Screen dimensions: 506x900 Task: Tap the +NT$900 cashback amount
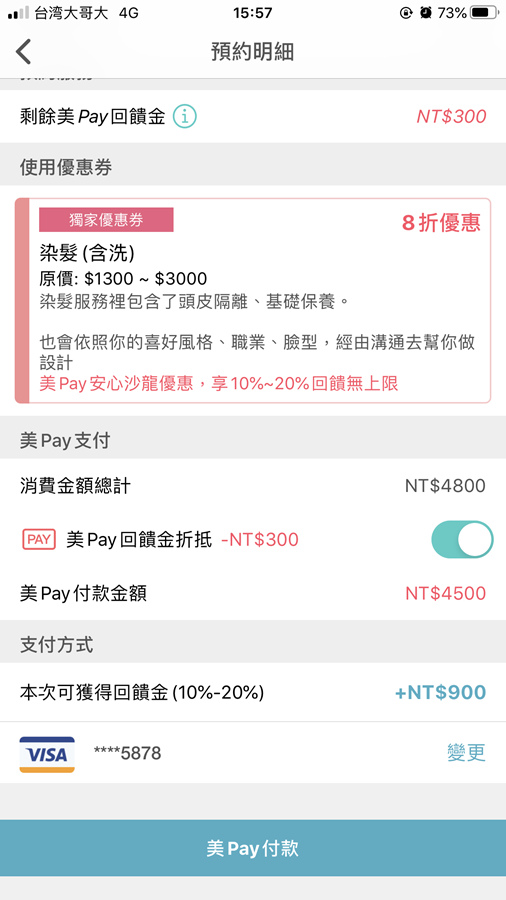[x=441, y=692]
